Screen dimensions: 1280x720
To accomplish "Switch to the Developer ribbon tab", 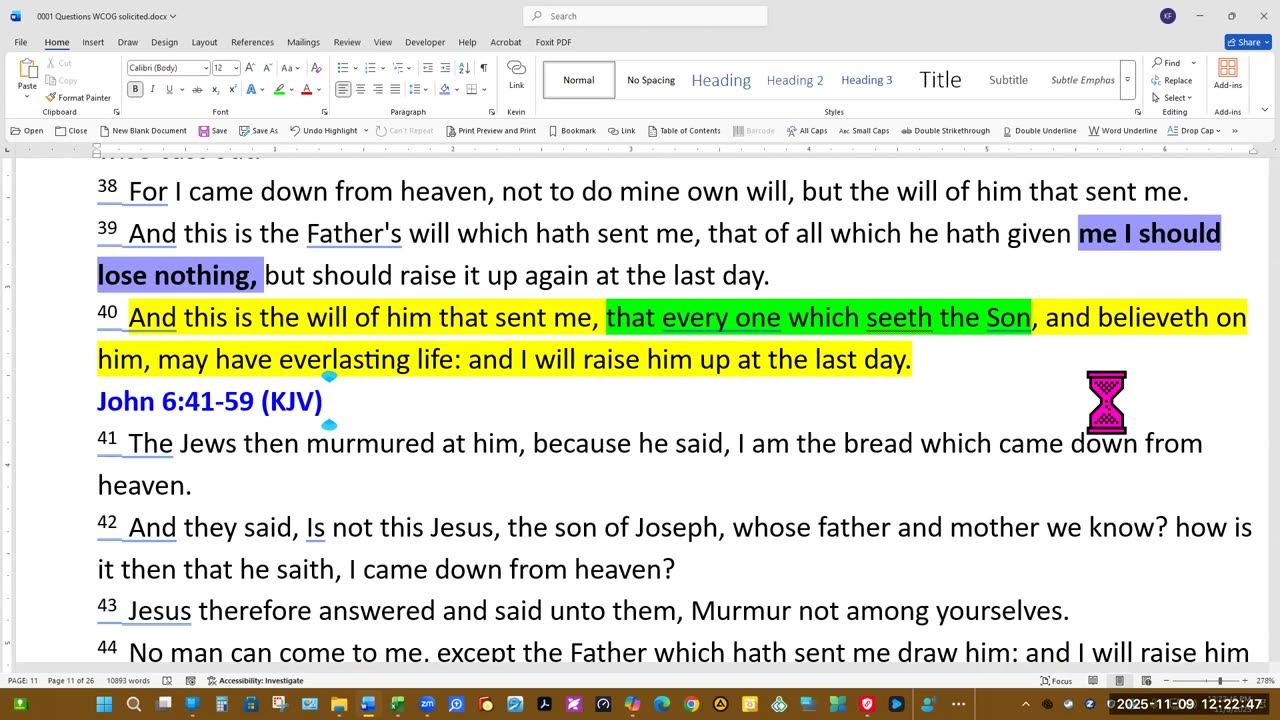I will [425, 42].
